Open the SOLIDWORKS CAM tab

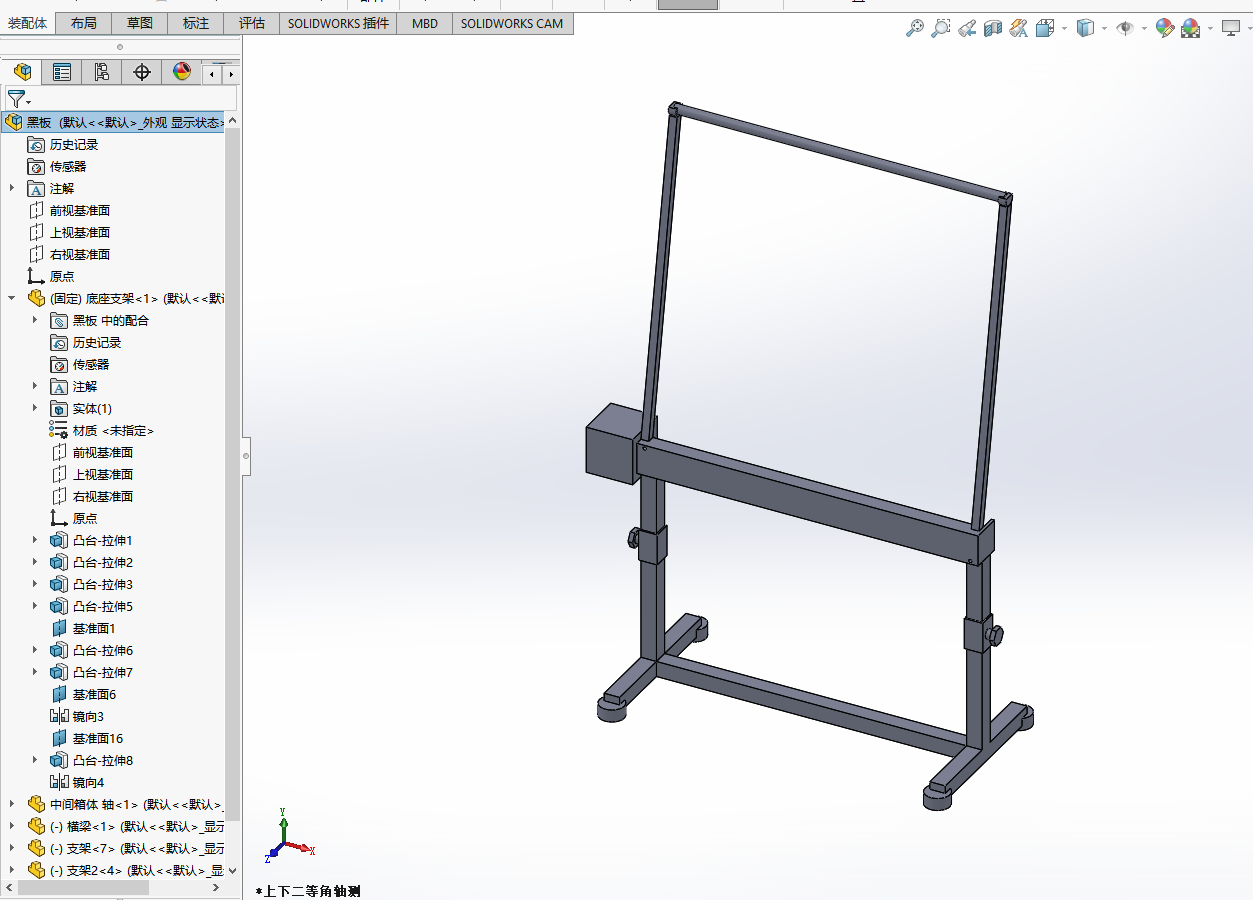(512, 23)
